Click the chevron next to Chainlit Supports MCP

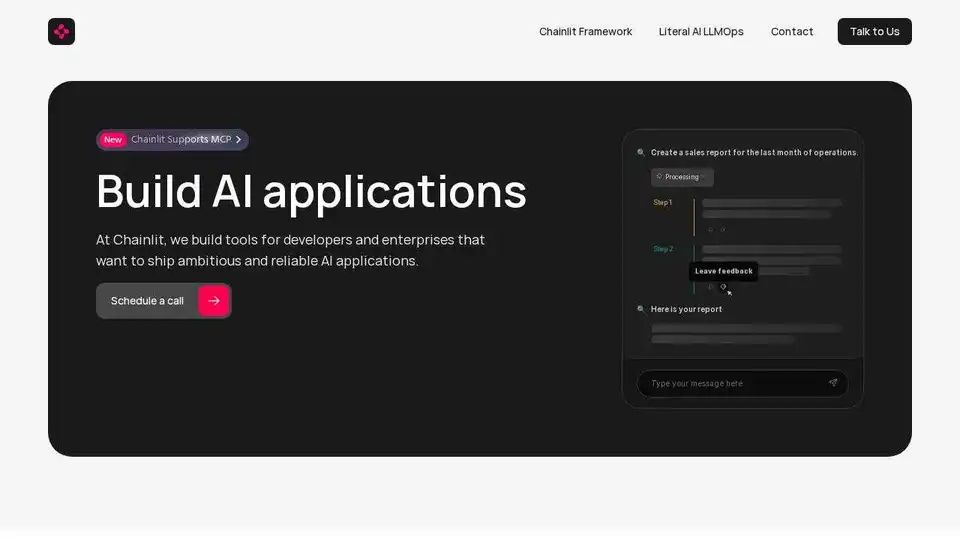pos(239,140)
